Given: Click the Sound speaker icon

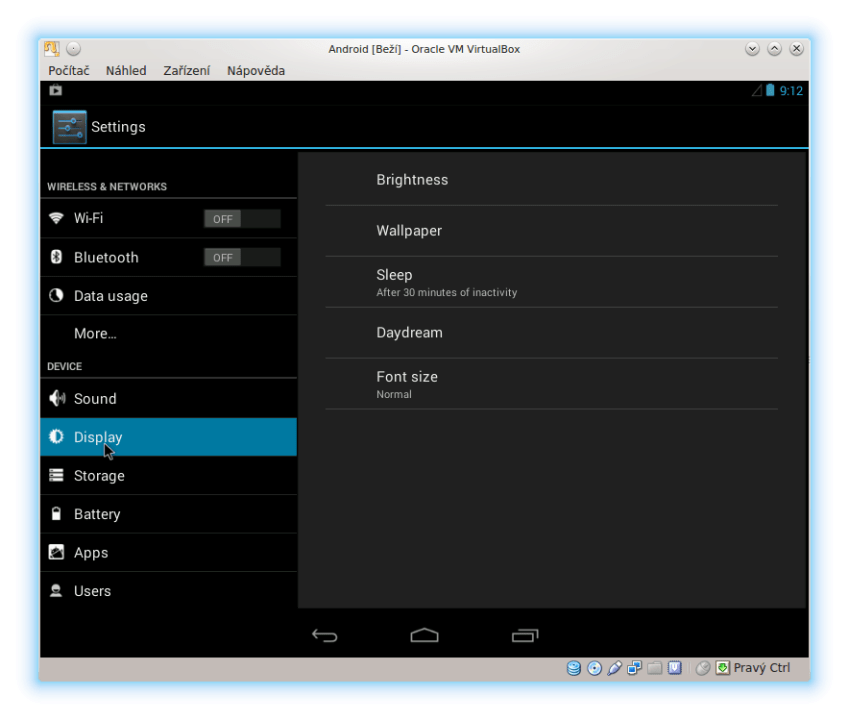Looking at the screenshot, I should [x=57, y=398].
